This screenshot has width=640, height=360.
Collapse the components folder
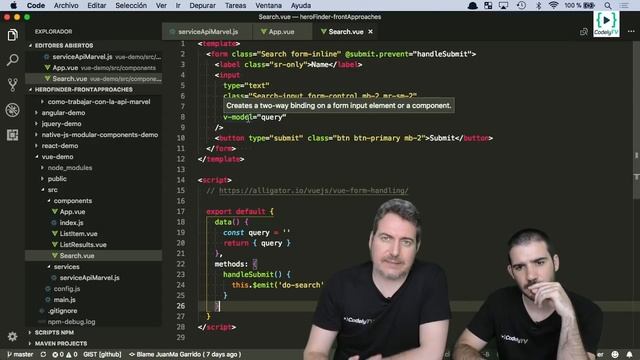coord(72,201)
